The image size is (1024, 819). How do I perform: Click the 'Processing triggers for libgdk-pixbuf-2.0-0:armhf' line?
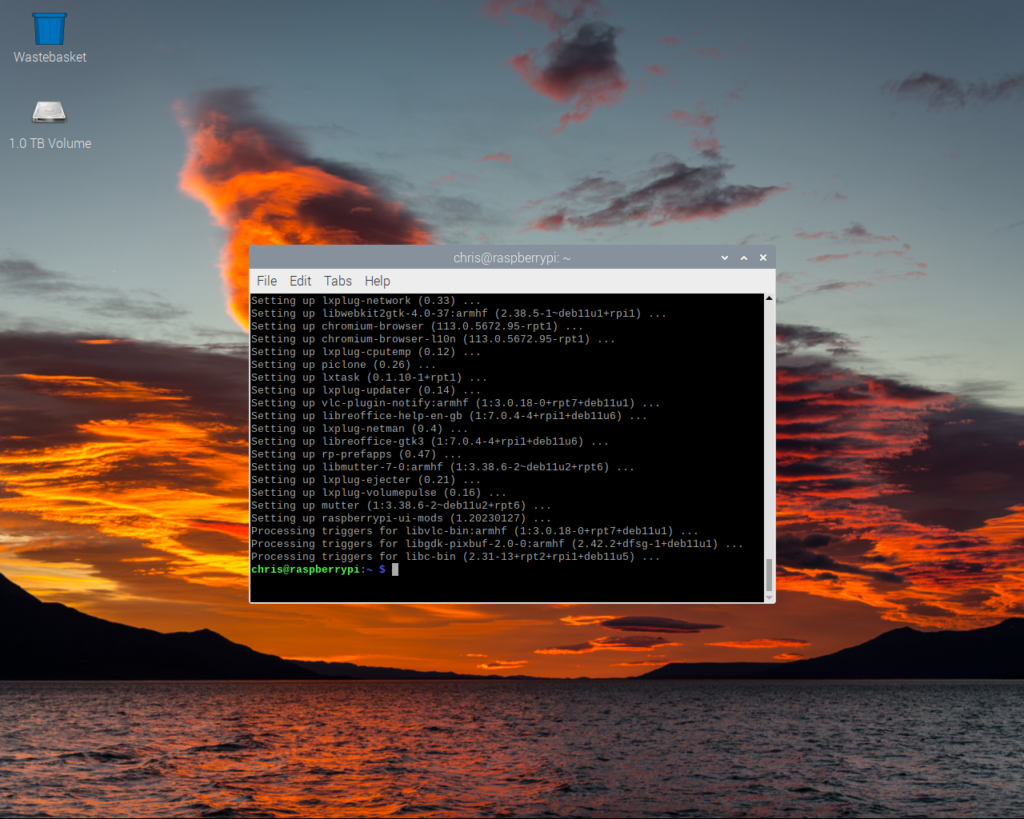coord(497,544)
